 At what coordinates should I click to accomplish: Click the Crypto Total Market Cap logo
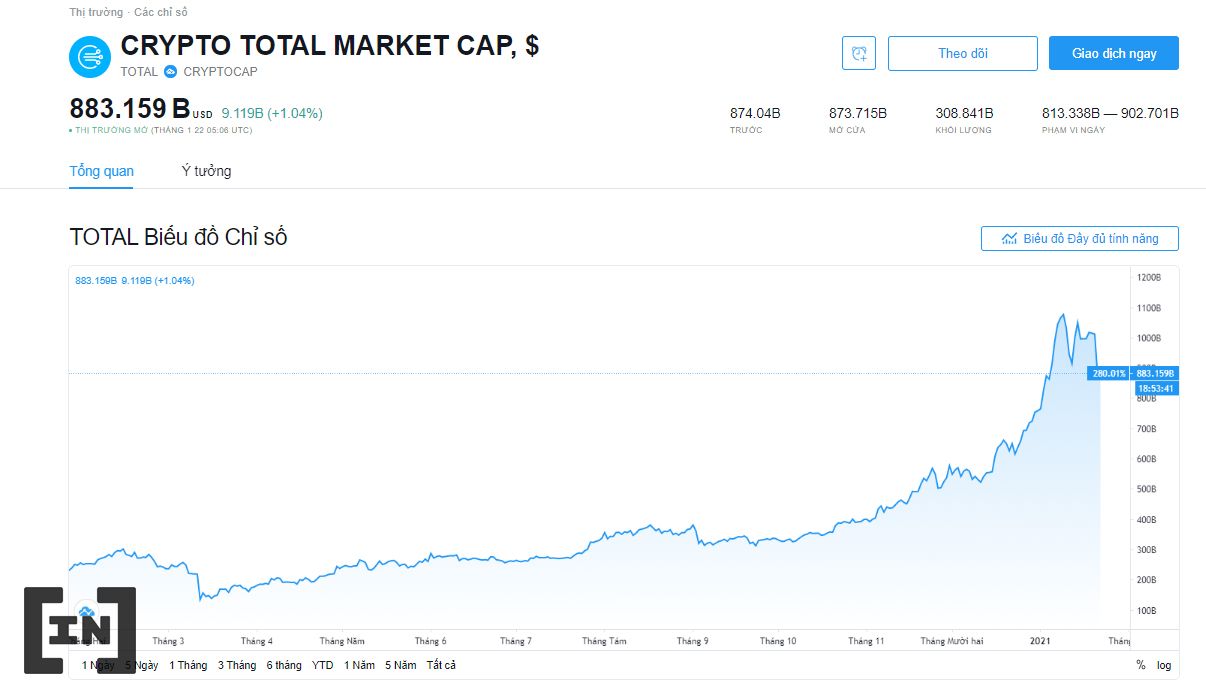click(x=90, y=57)
